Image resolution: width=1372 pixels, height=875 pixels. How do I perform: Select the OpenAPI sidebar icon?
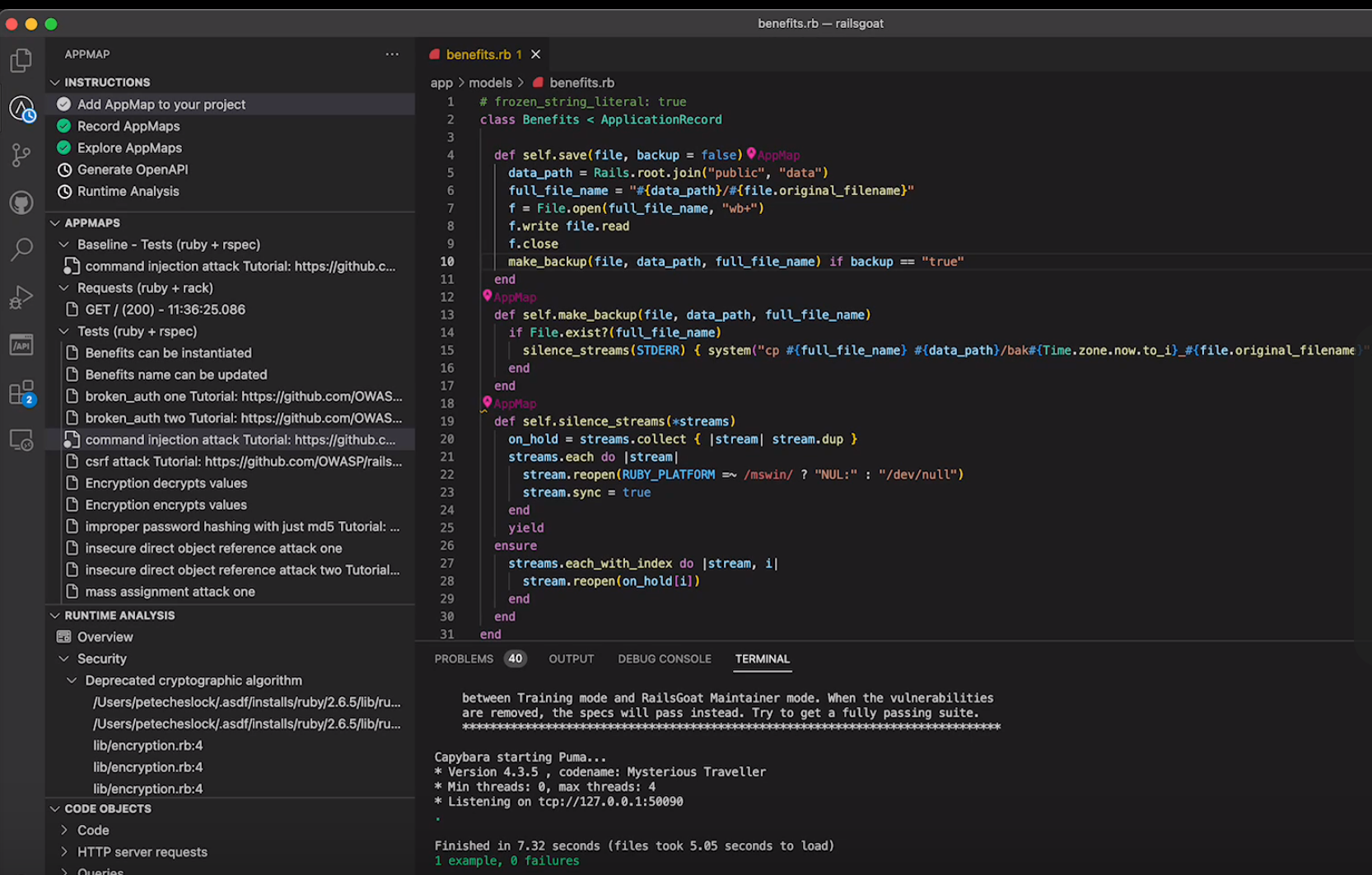tap(21, 344)
